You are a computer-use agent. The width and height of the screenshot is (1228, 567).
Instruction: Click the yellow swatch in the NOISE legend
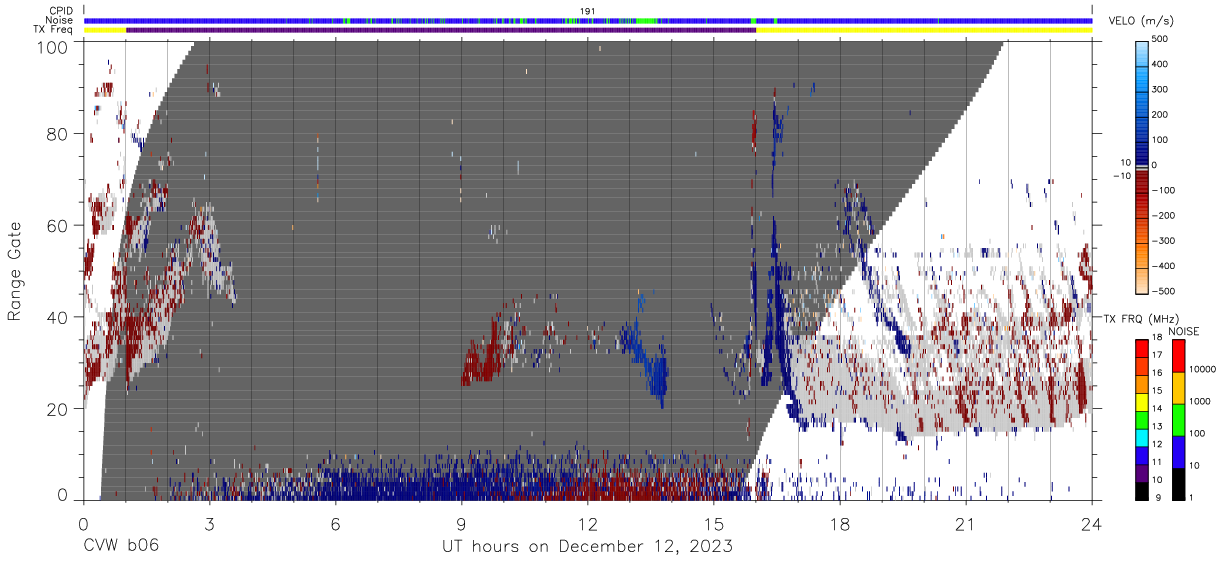1178,387
